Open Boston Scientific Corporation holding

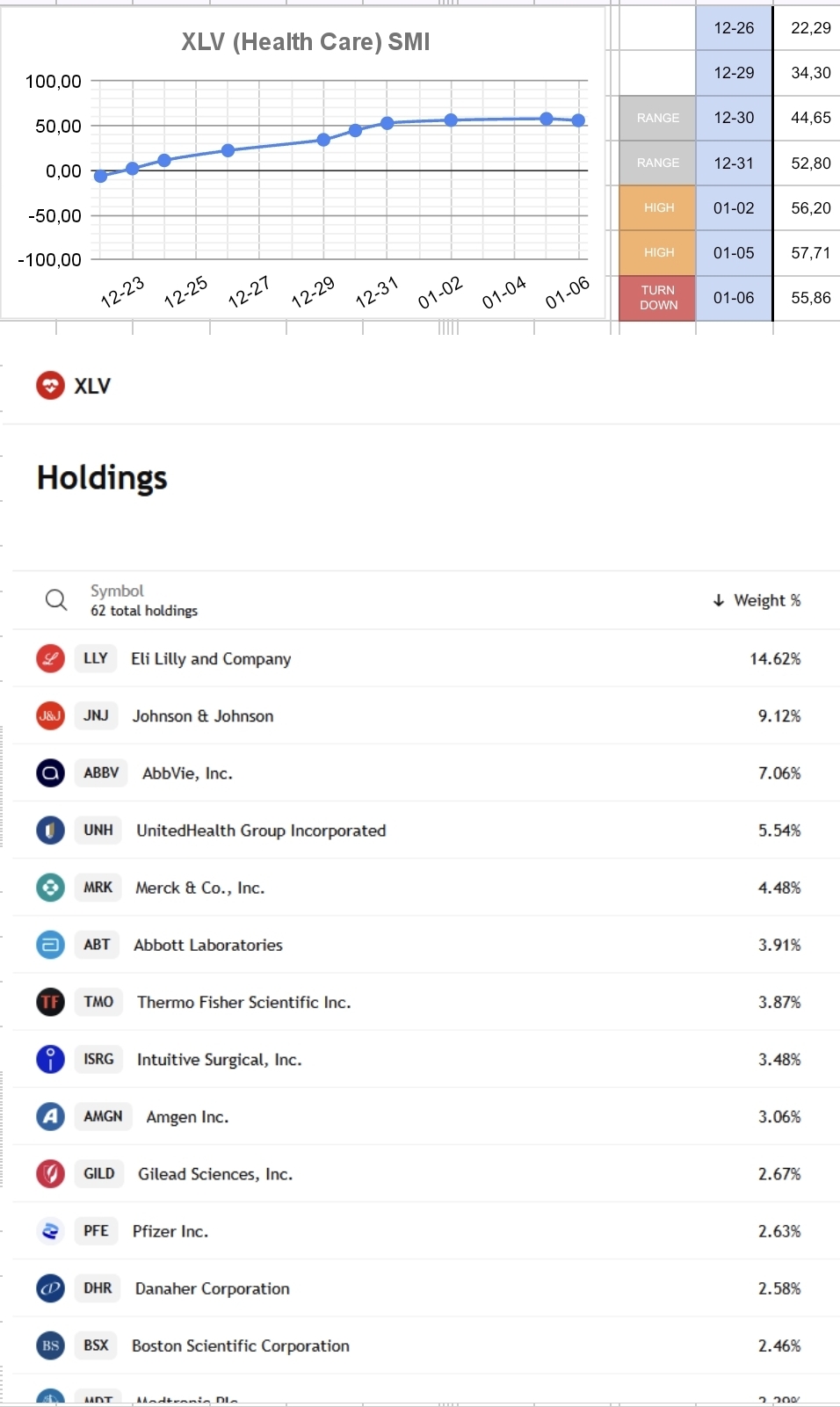425,1345
